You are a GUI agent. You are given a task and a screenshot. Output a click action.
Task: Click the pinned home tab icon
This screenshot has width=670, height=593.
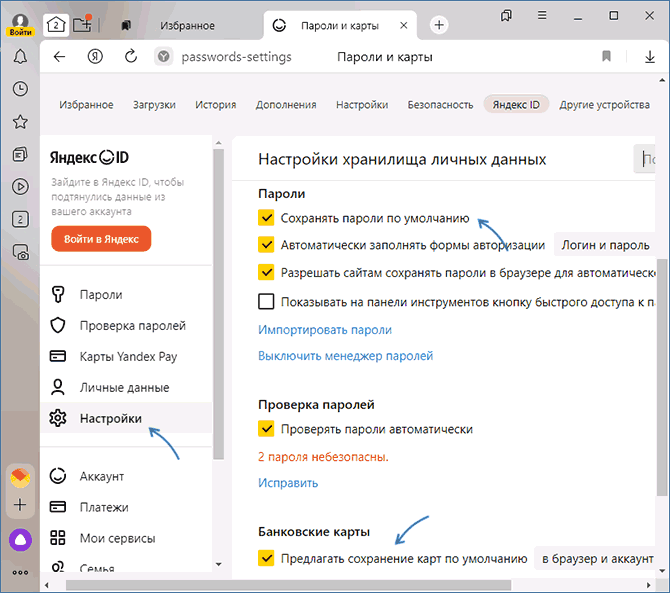56,25
